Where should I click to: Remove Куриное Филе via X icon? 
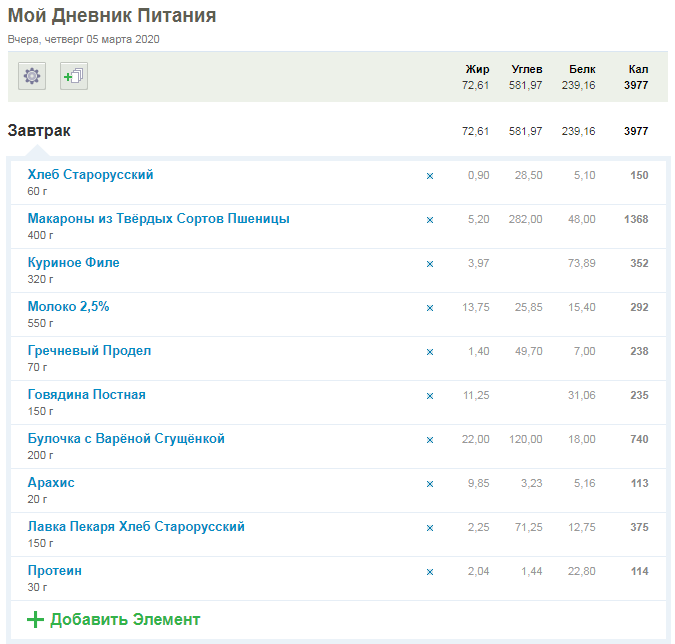point(430,264)
